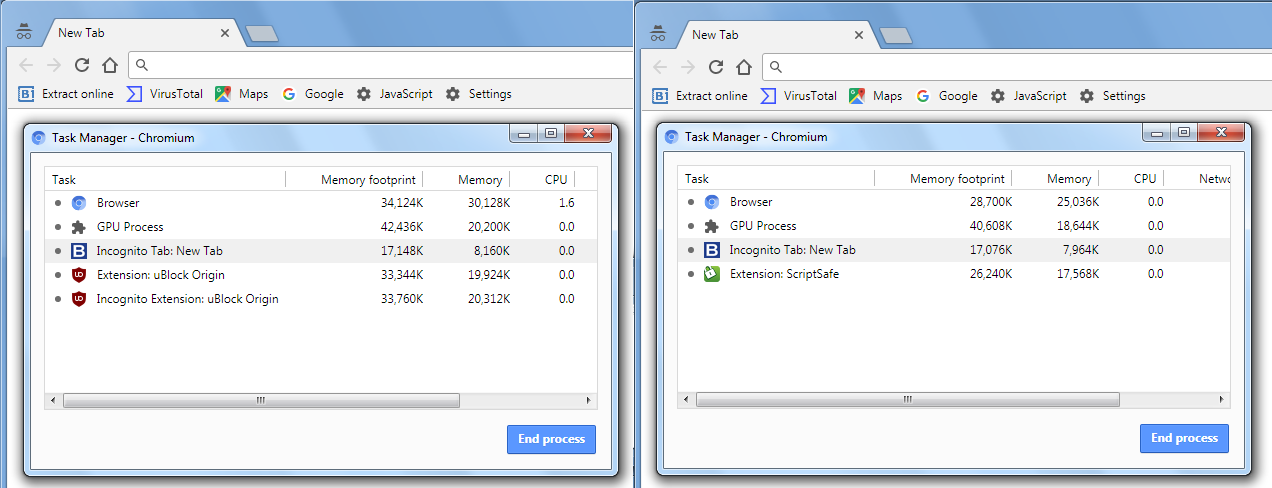Select the Incognito Extension: uBlock Origin row

321,299
